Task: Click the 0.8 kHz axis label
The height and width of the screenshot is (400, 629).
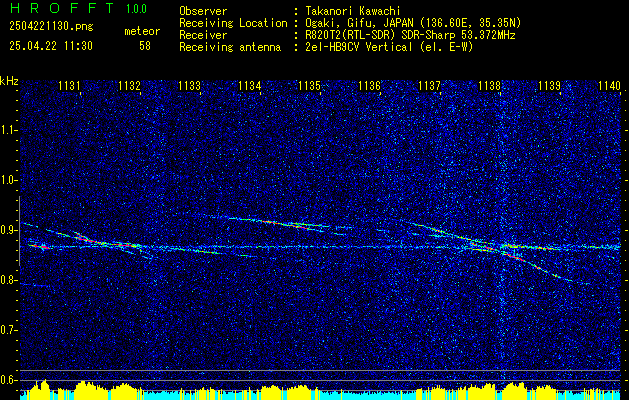Action: (8, 280)
